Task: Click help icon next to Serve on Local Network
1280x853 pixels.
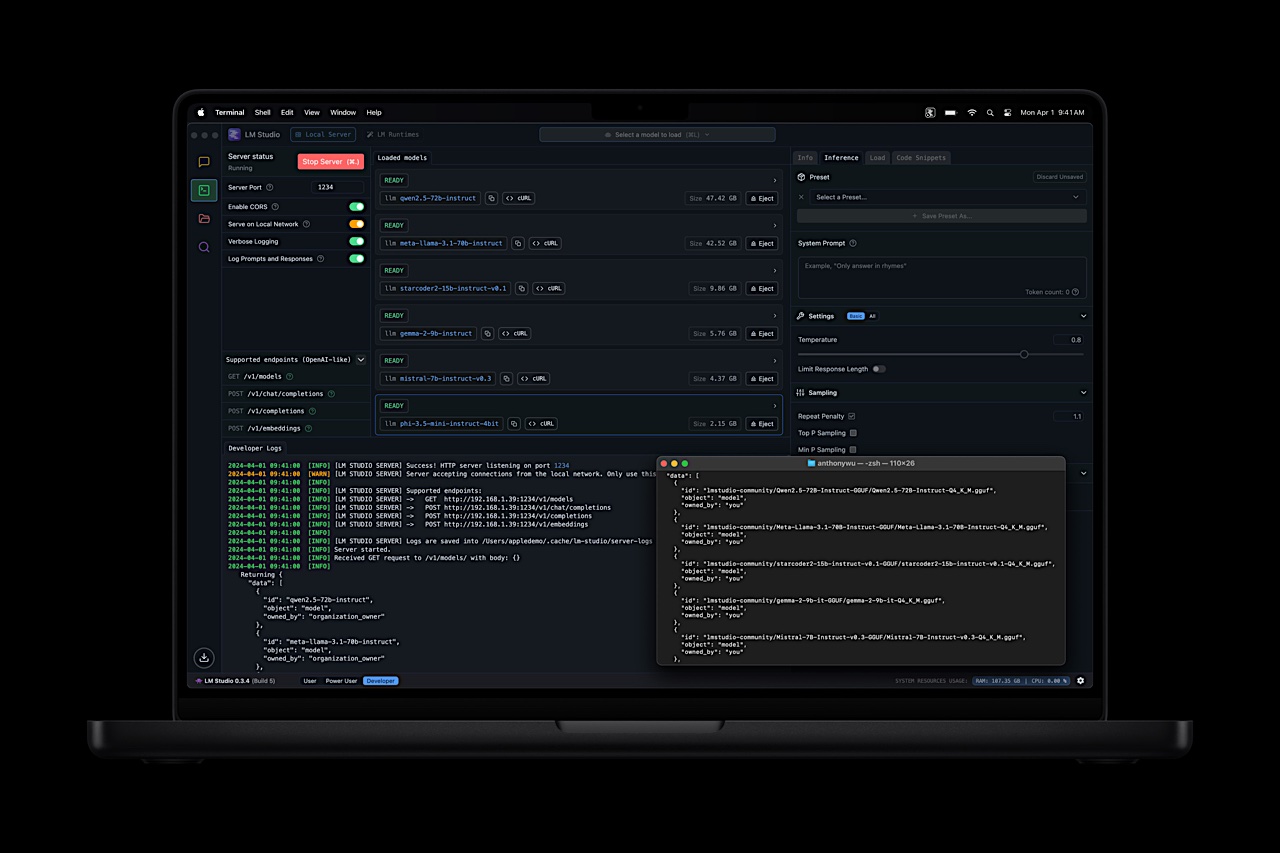Action: [306, 224]
